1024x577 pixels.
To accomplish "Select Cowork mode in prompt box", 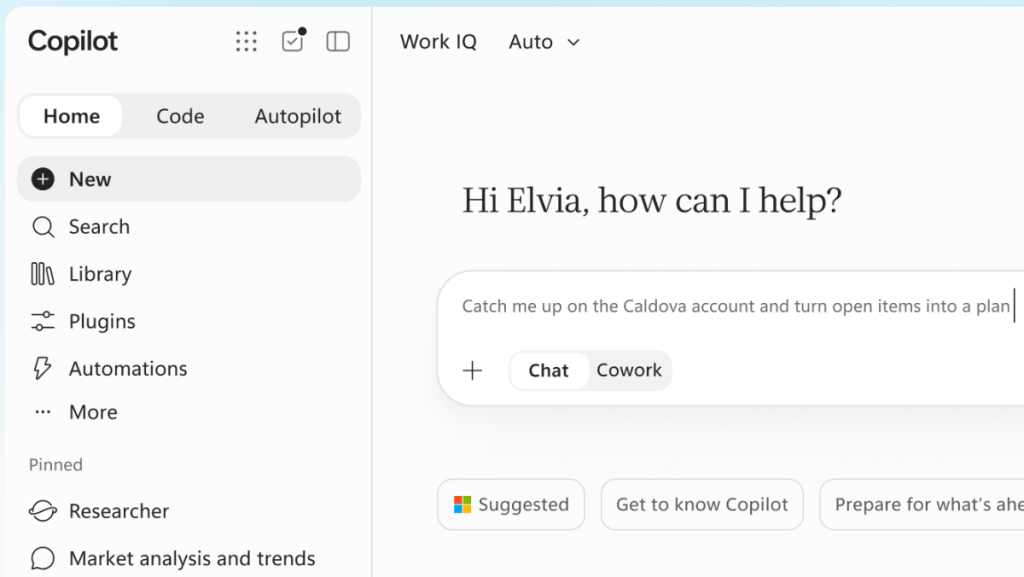I will pos(629,371).
